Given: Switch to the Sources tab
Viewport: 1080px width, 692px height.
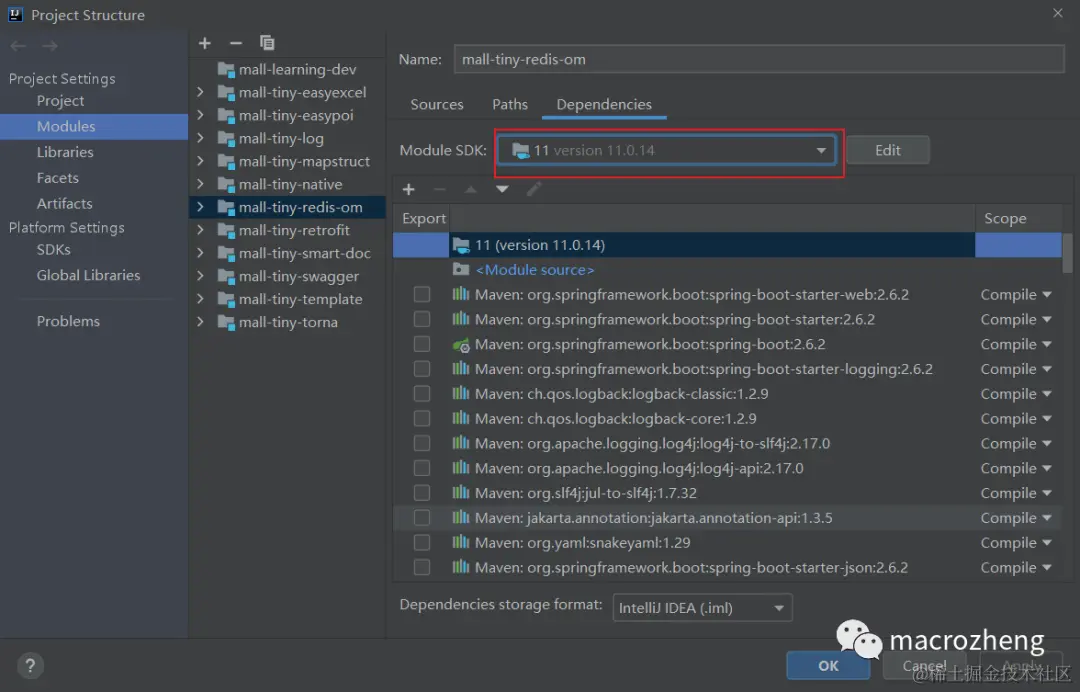Looking at the screenshot, I should (x=437, y=105).
